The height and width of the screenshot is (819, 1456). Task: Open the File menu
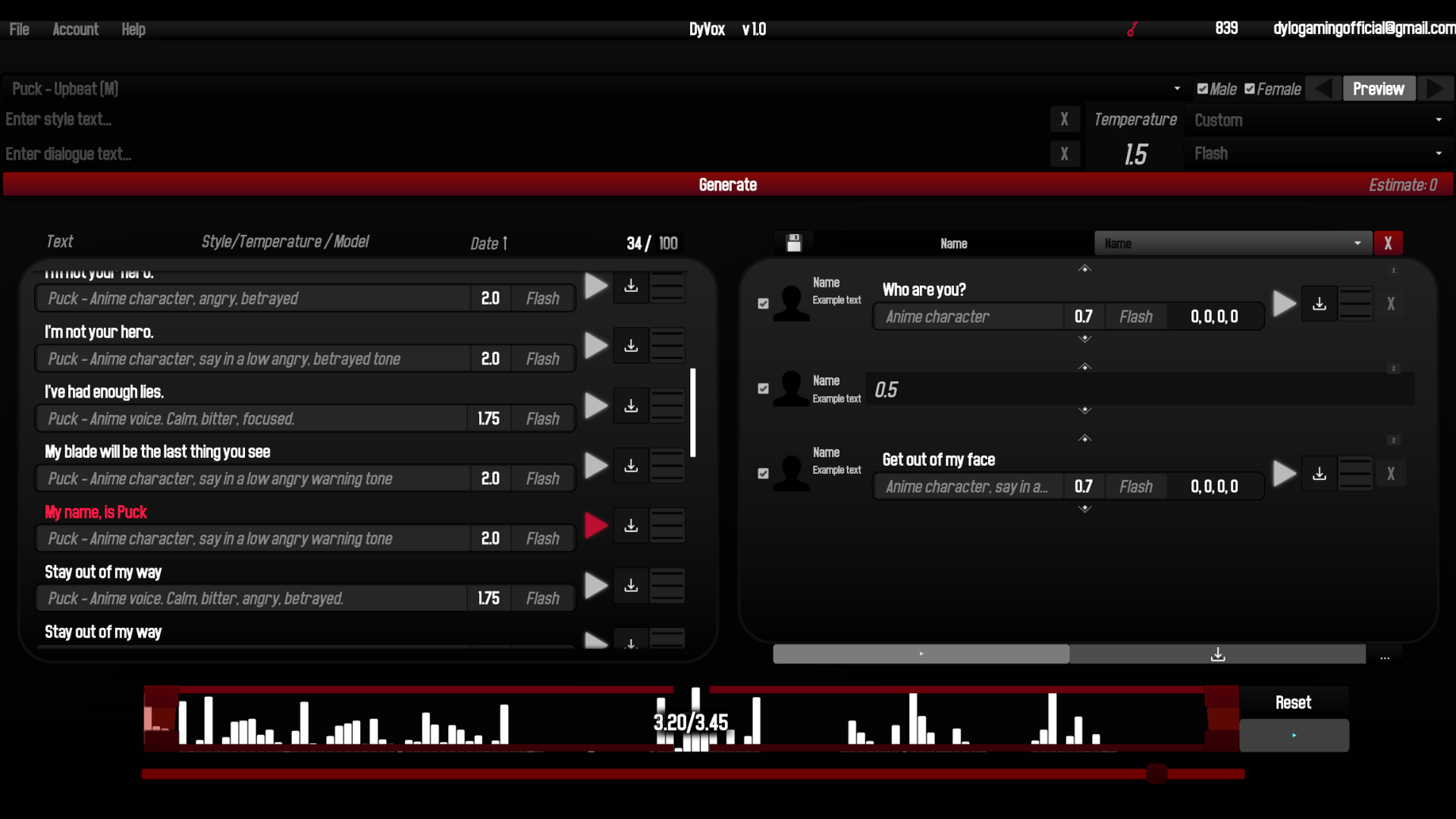coord(19,29)
